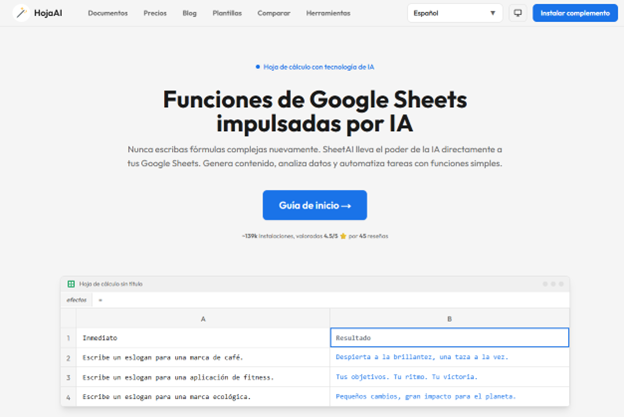Open the Blog nav link
The image size is (624, 417).
tap(189, 13)
